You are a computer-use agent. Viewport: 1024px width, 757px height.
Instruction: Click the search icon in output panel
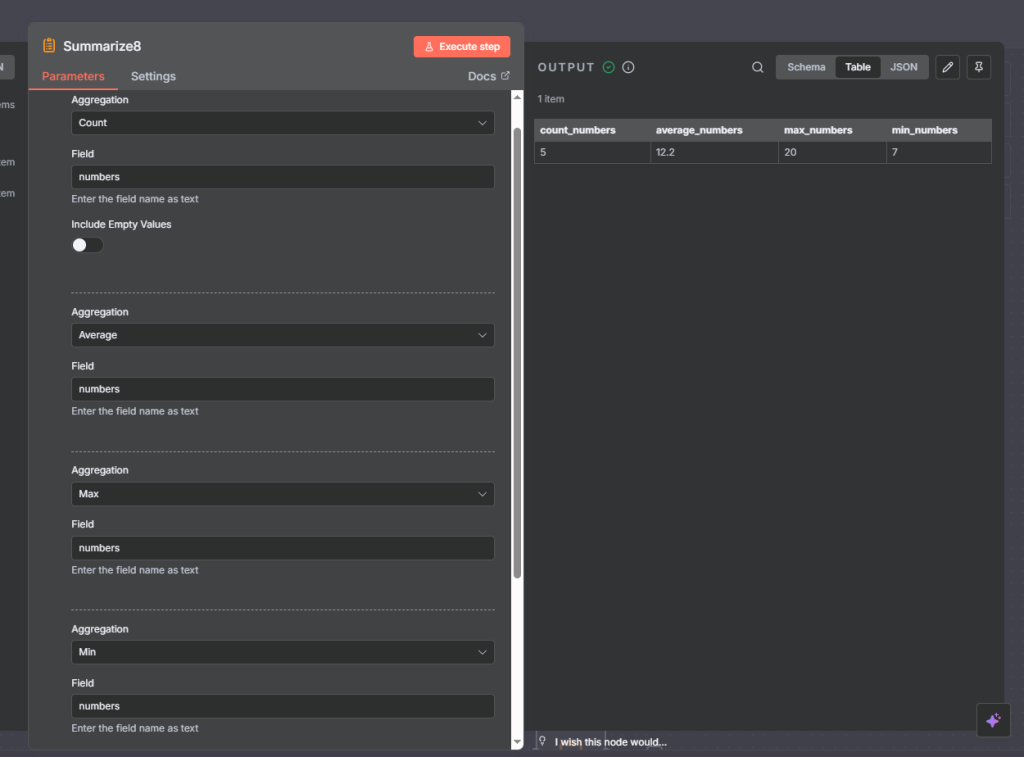tap(758, 67)
